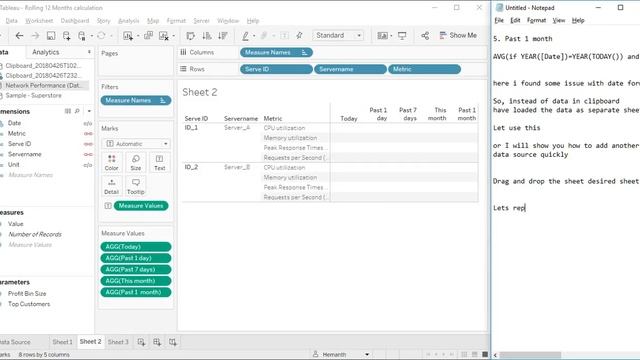Click the Fix Axes pin icon

tap(299, 36)
